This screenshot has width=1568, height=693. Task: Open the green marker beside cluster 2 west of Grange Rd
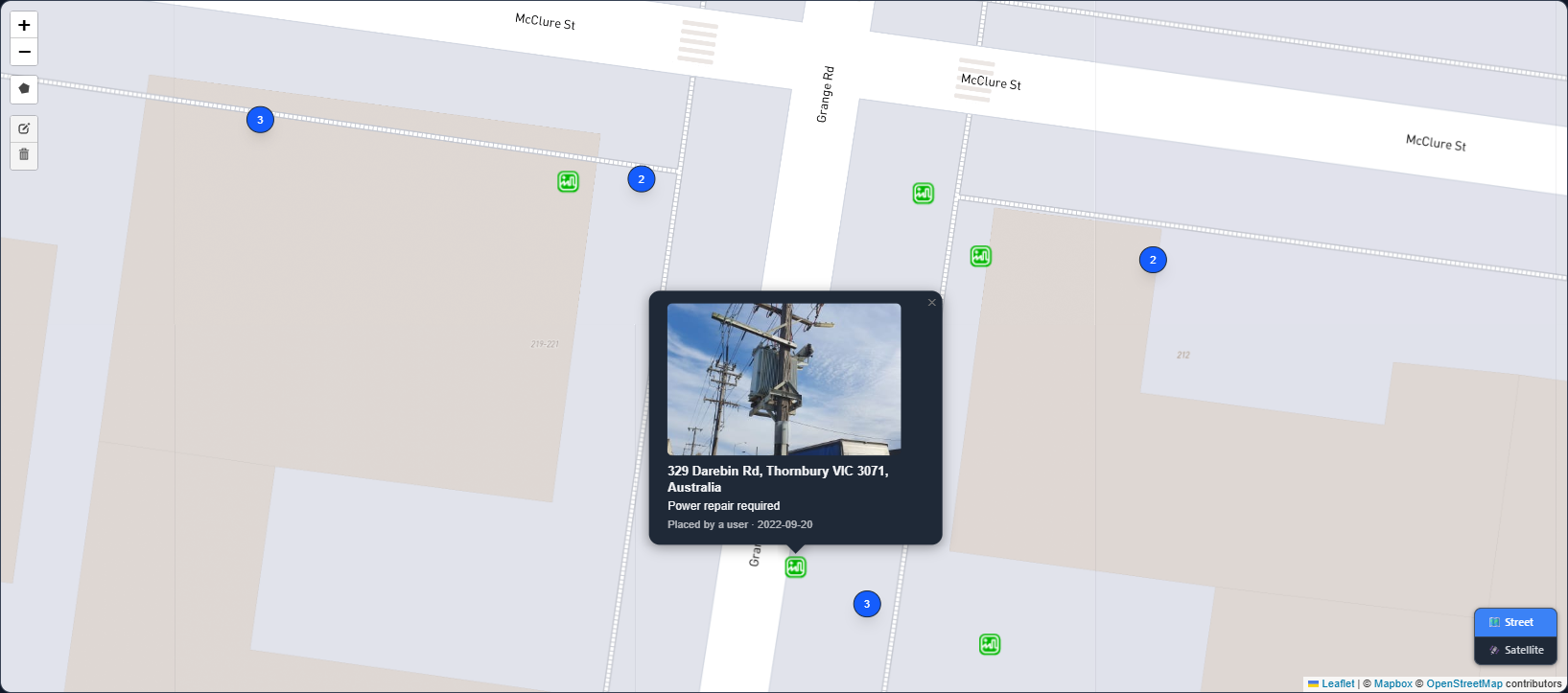[568, 181]
